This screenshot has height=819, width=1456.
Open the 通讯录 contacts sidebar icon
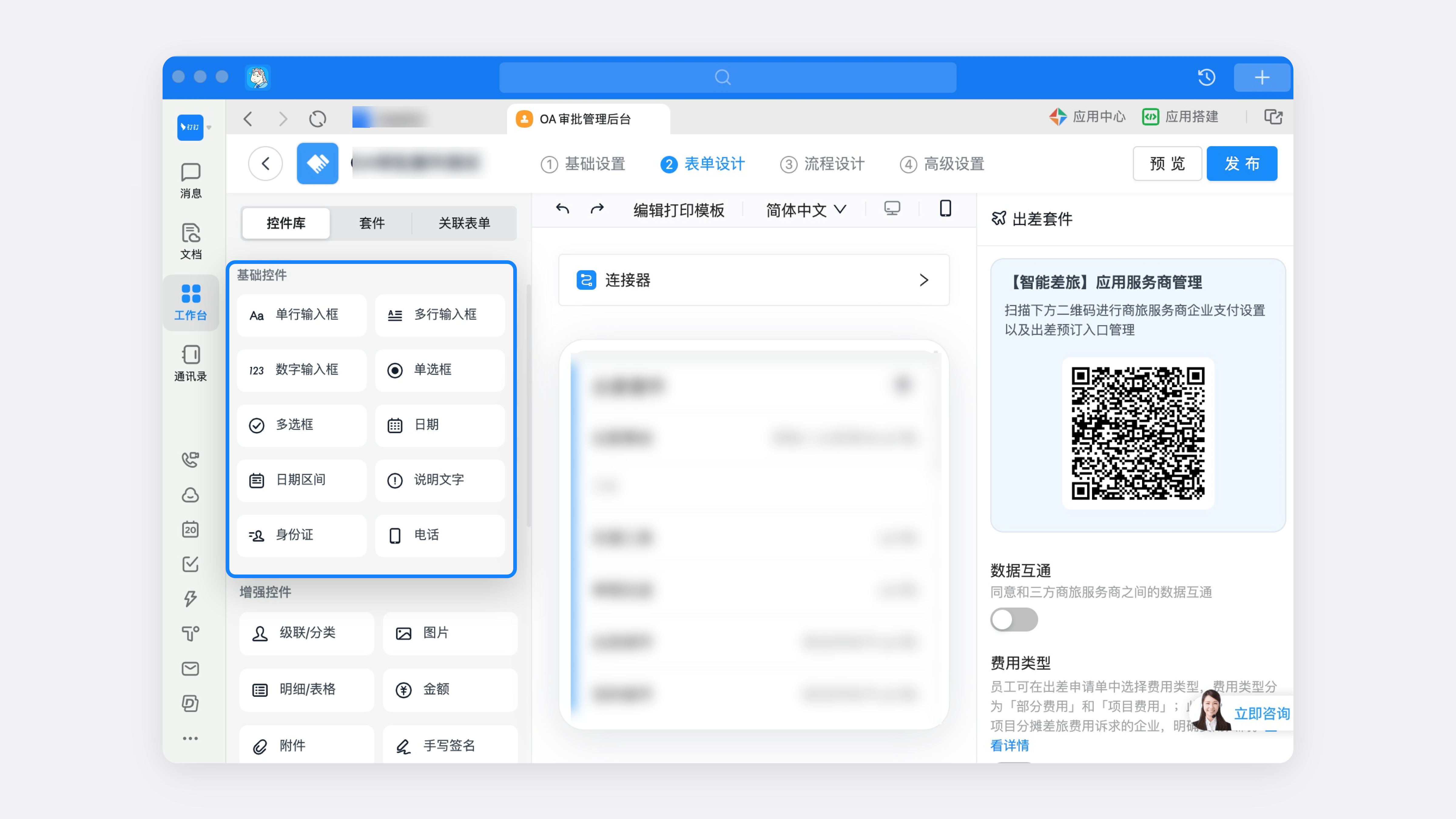pyautogui.click(x=190, y=363)
